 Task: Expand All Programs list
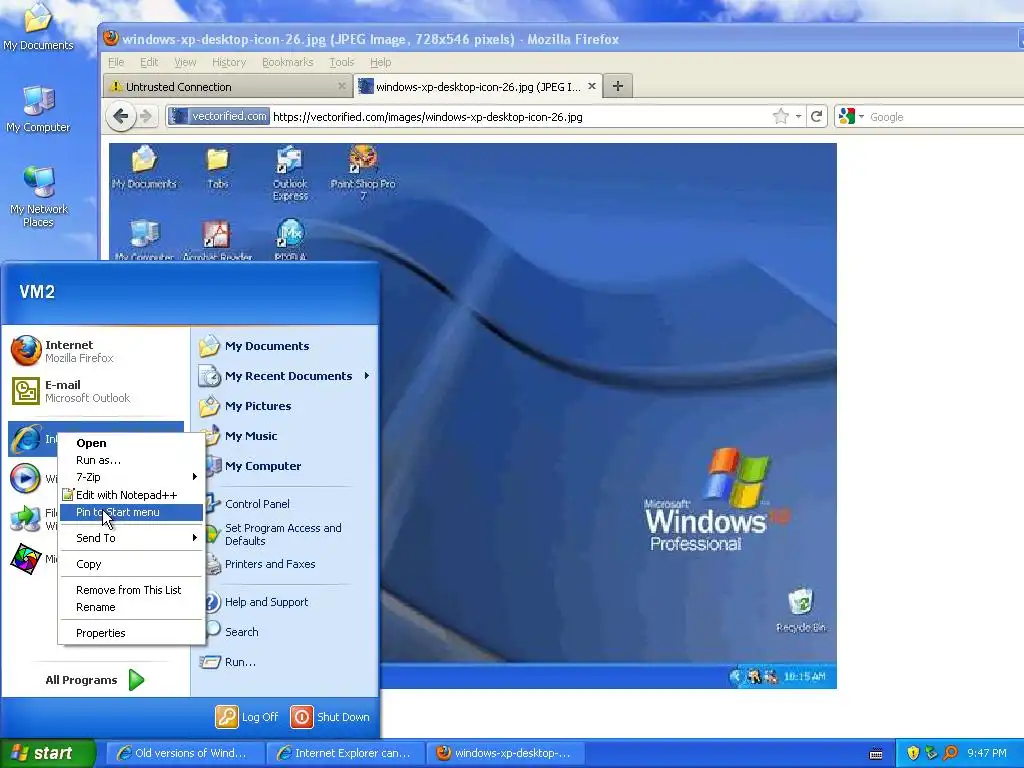96,680
